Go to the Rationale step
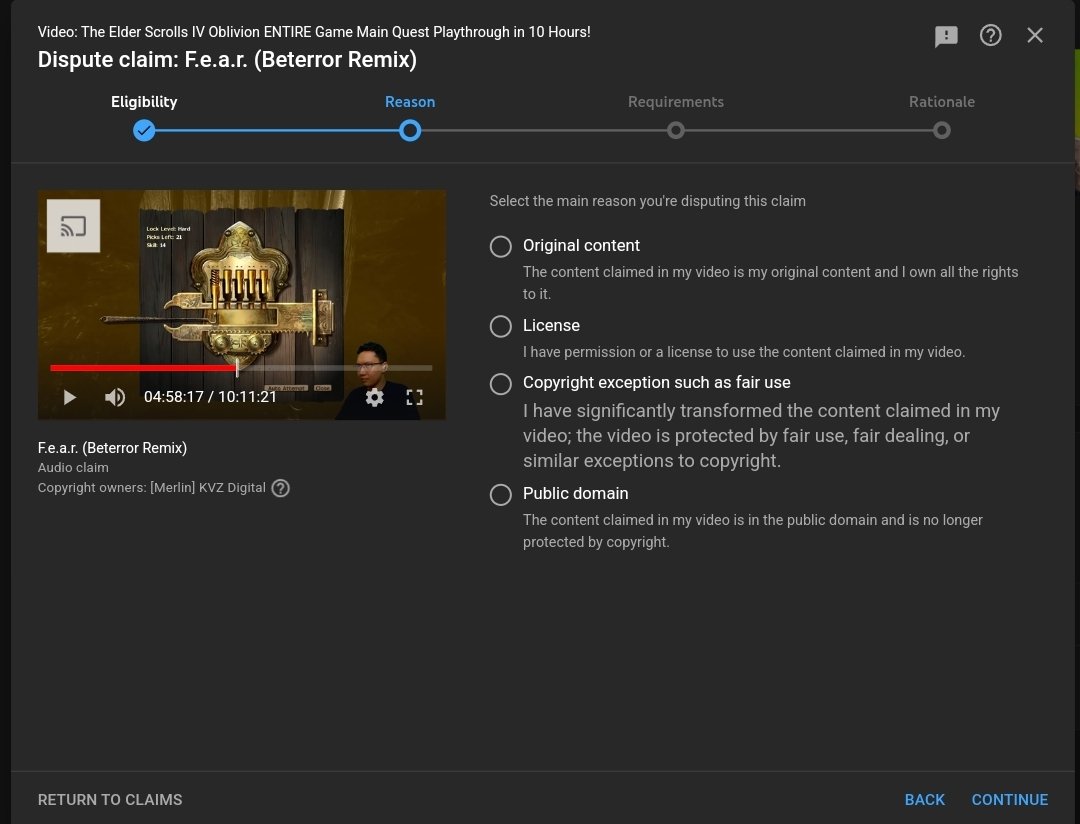Image resolution: width=1080 pixels, height=824 pixels. coord(942,102)
